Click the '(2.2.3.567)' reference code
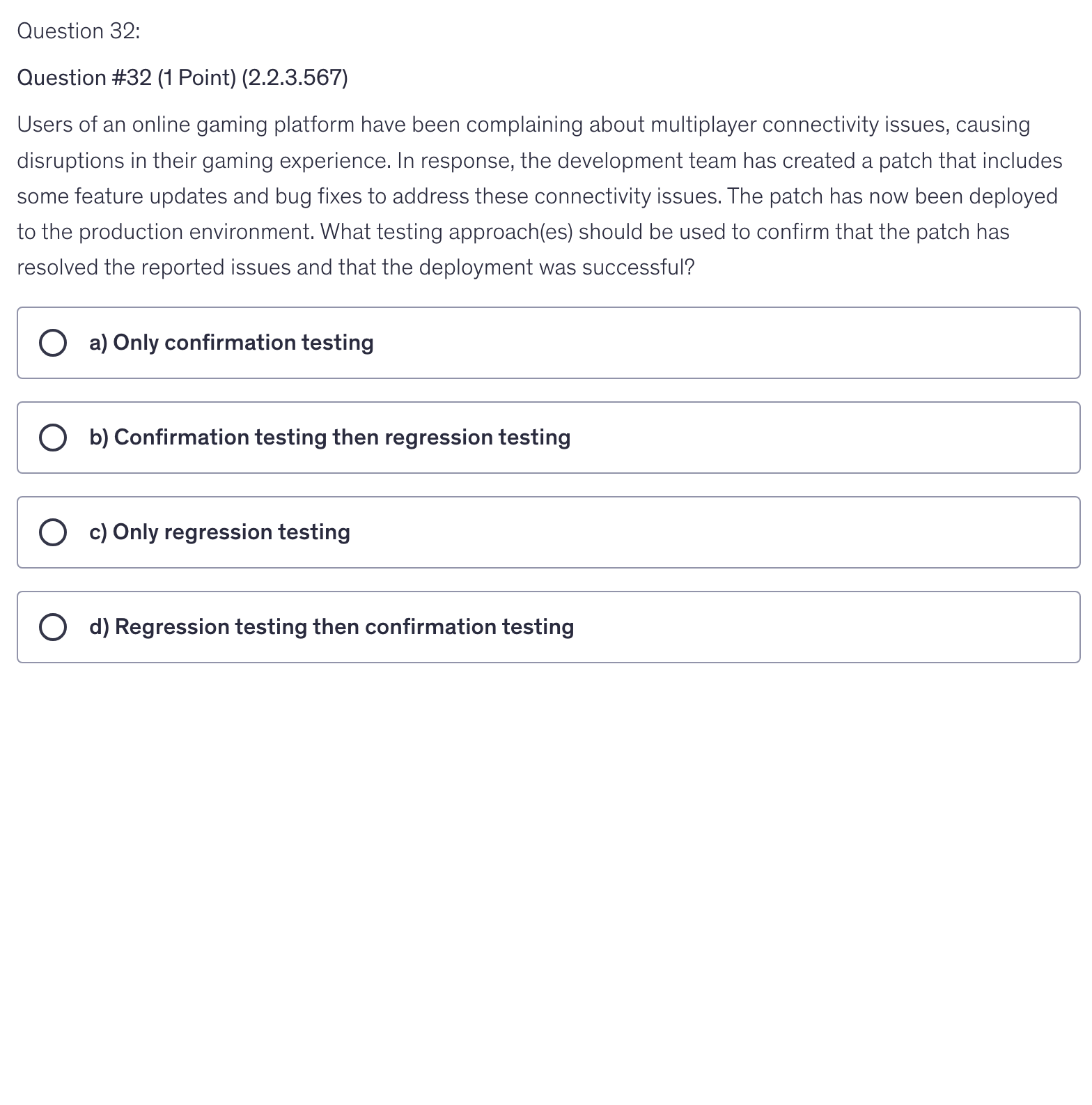This screenshot has width=1092, height=1105. (x=295, y=77)
